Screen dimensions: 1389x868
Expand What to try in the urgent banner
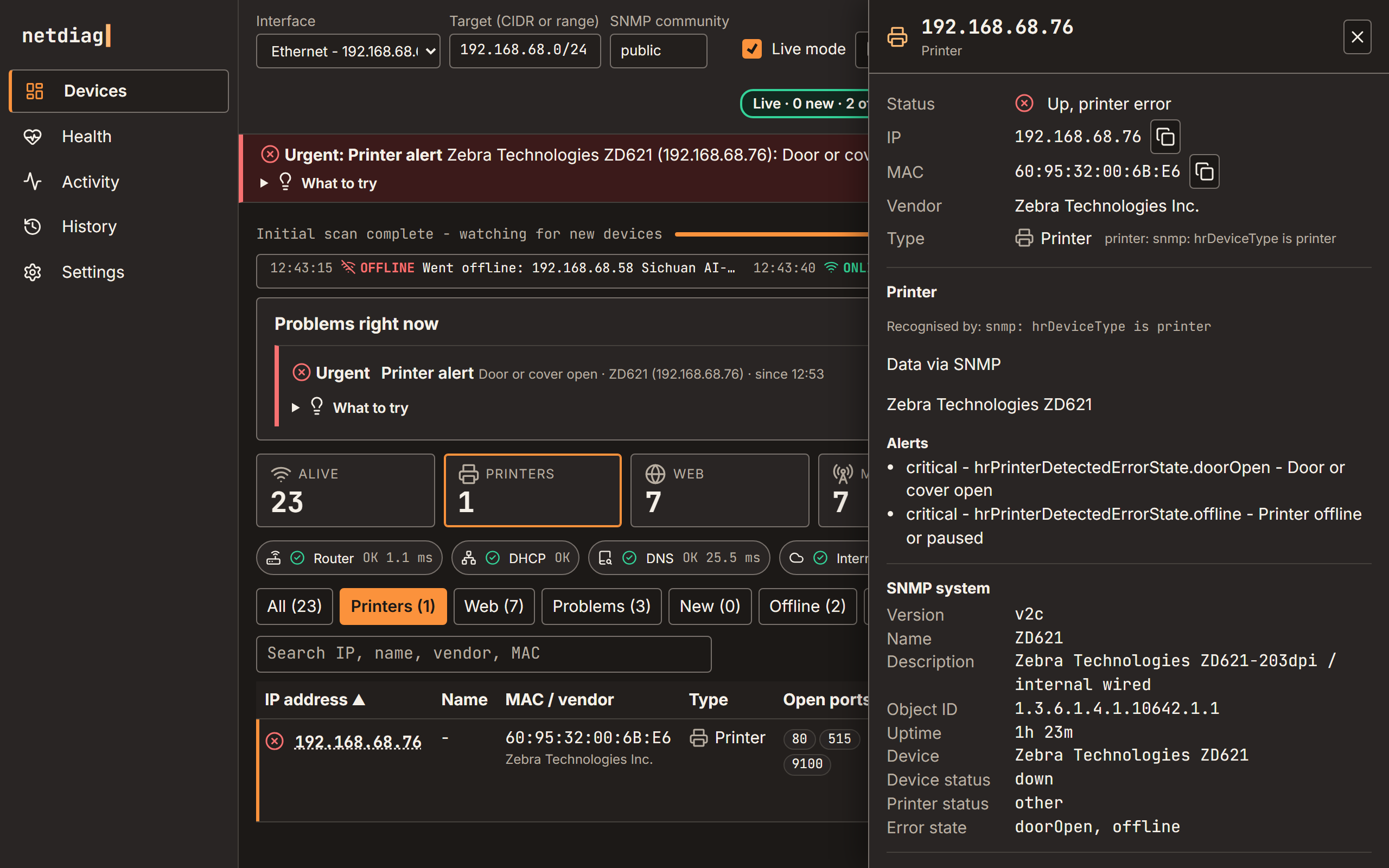coord(319,183)
